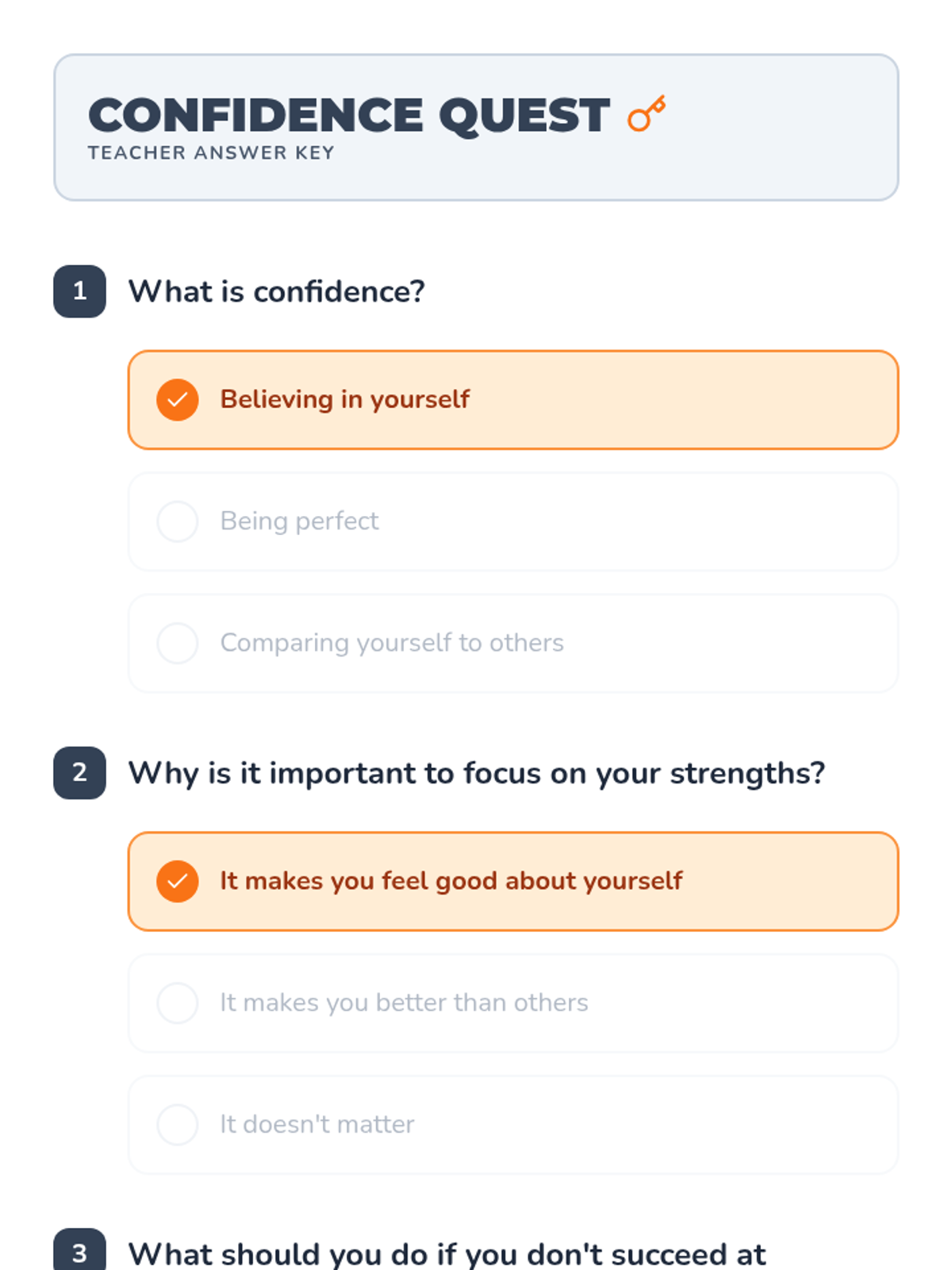
Task: Click the question number 2 badge
Action: click(x=79, y=773)
